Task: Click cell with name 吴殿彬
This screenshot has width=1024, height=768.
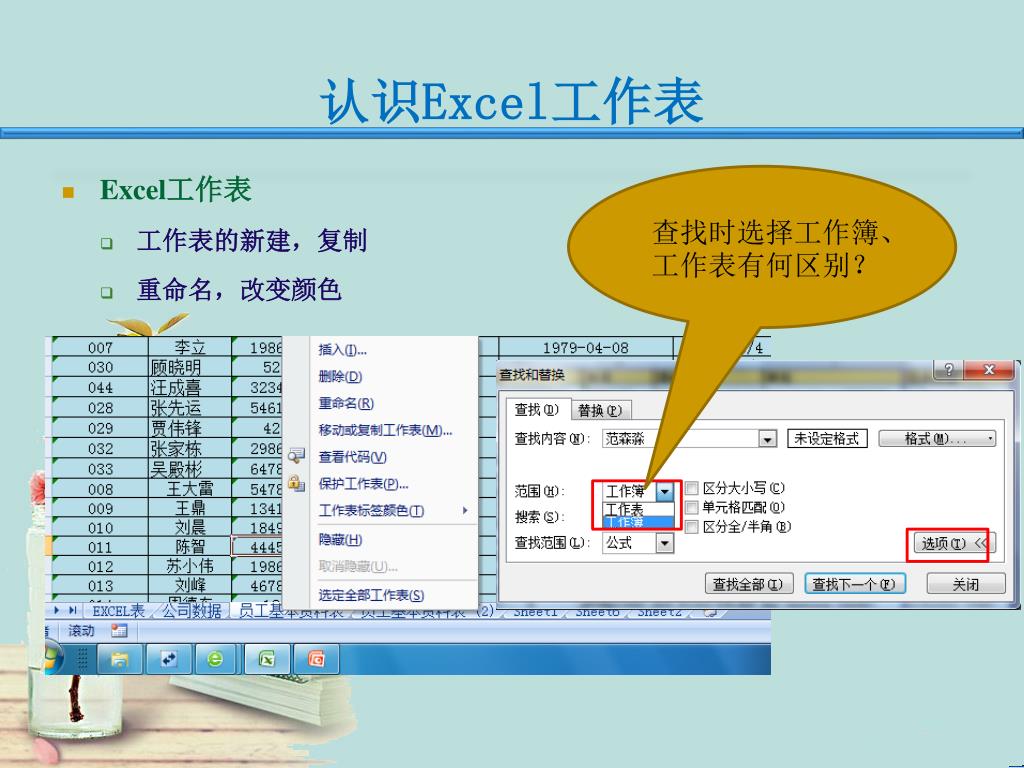Action: tap(190, 469)
